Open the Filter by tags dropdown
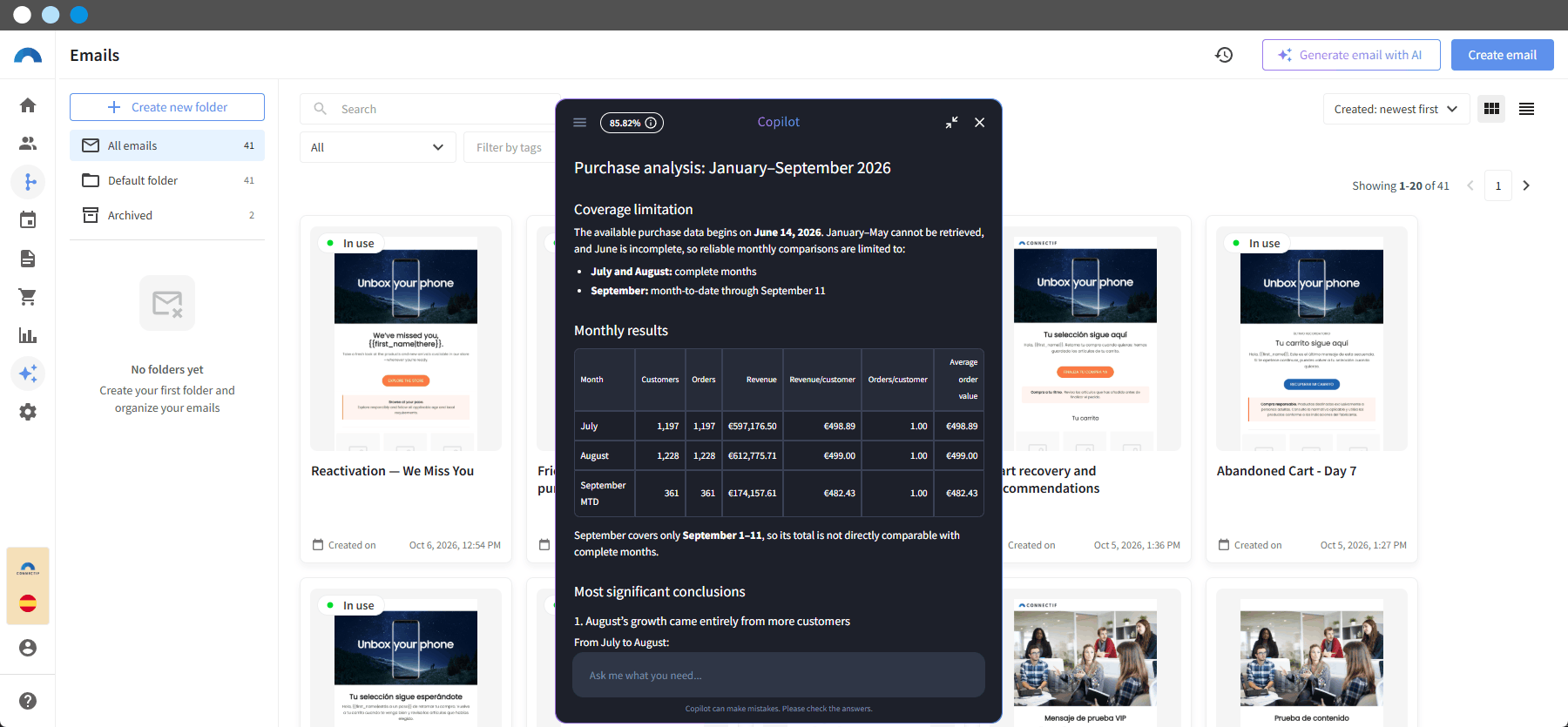Screen dimensions: 1568x727 (510, 147)
